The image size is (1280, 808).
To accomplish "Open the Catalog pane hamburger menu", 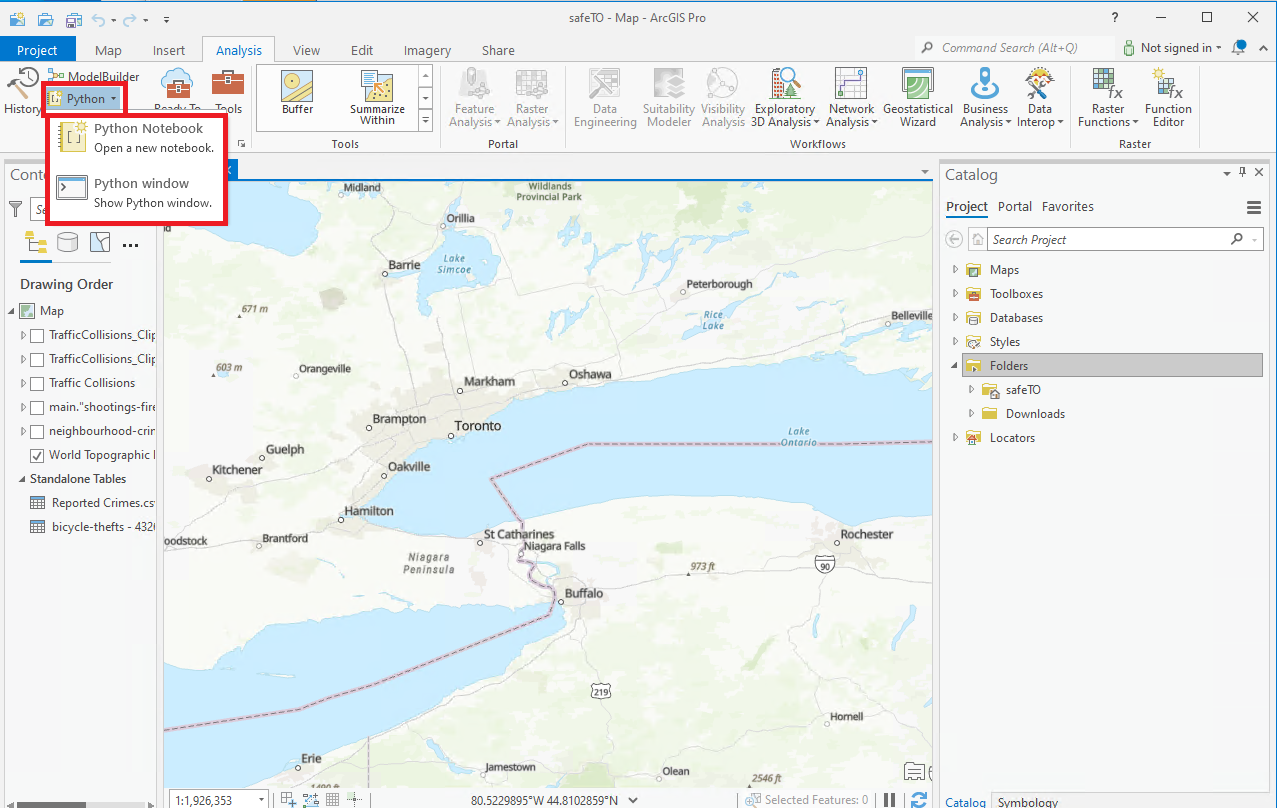I will pyautogui.click(x=1254, y=208).
